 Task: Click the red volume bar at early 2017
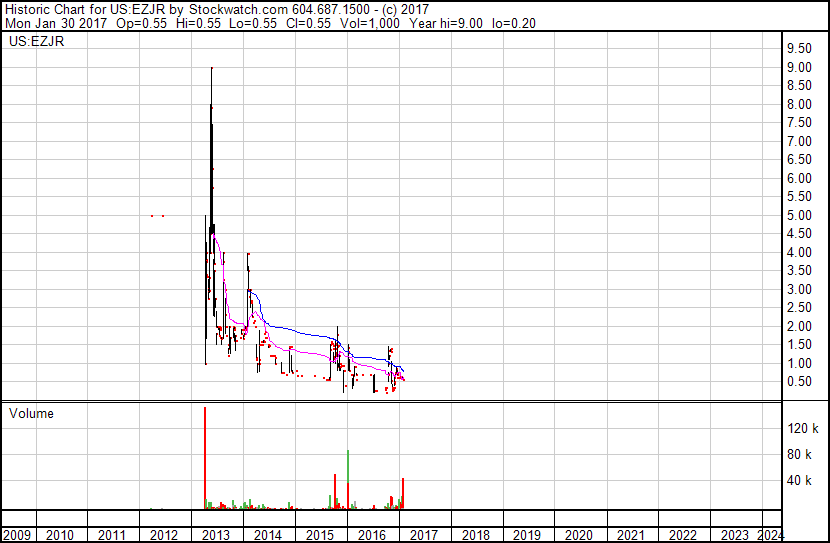(x=403, y=493)
